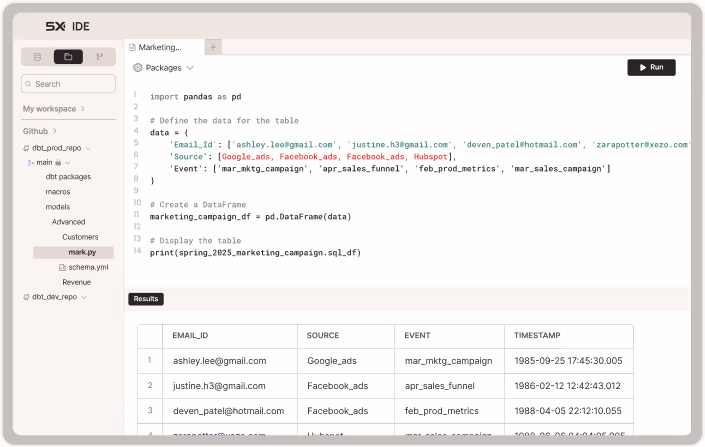The height and width of the screenshot is (447, 705).
Task: Click into the Search input field
Action: tap(68, 84)
